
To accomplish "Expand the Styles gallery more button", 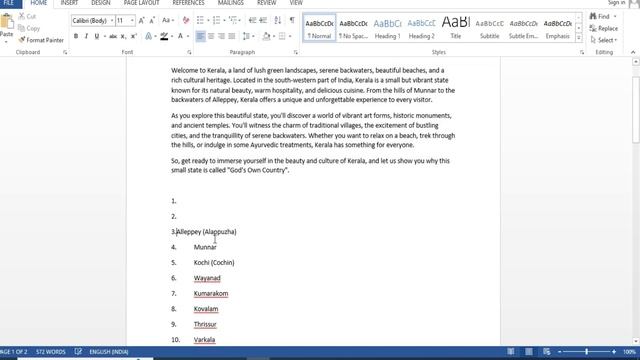I will [x=578, y=38].
